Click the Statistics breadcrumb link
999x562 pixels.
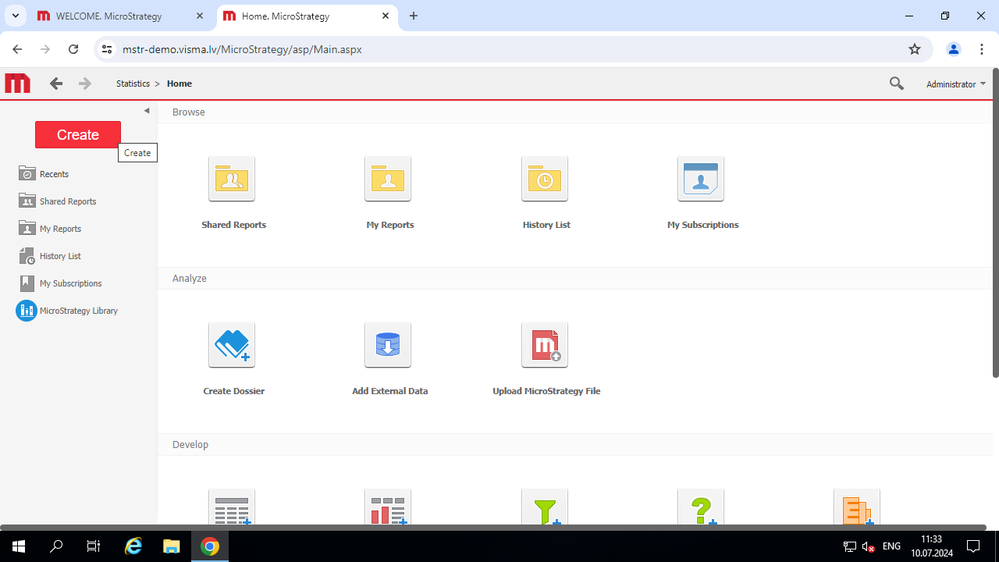coord(133,83)
